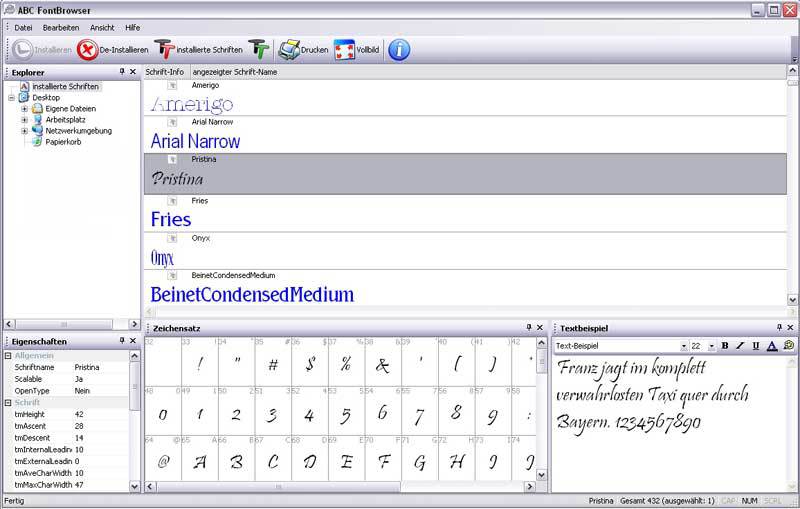This screenshot has height=509, width=800.
Task: Select the ampersand glyph in Zeichensatz
Action: click(x=383, y=364)
